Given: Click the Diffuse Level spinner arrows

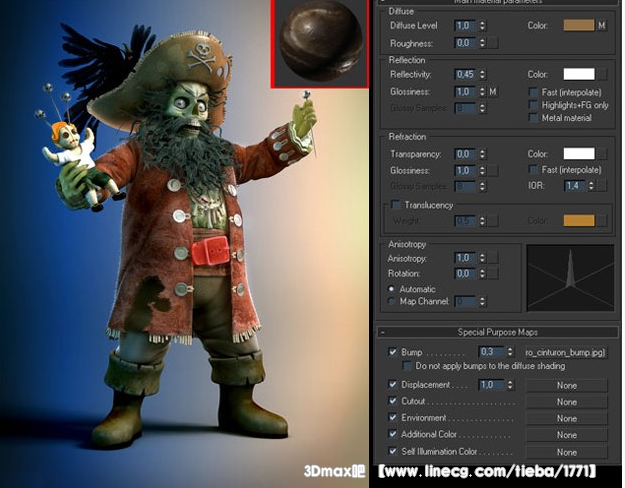Looking at the screenshot, I should [482, 26].
